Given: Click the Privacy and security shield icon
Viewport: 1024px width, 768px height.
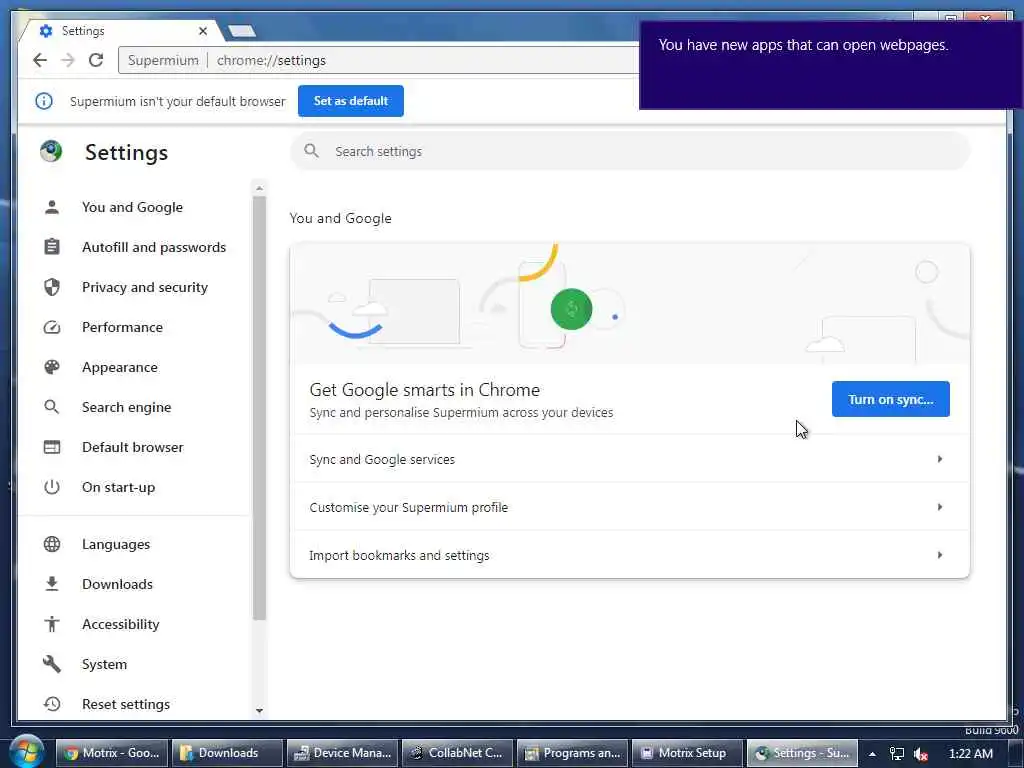Looking at the screenshot, I should (52, 287).
